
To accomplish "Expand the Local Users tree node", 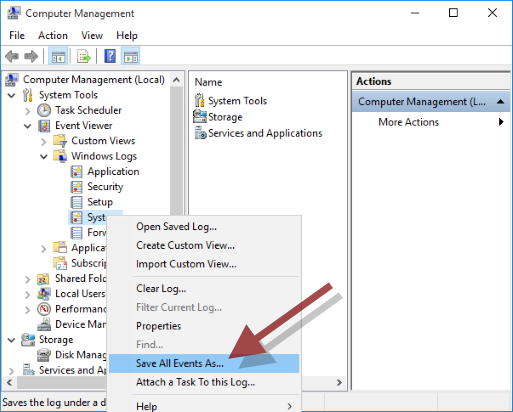I will click(x=28, y=295).
